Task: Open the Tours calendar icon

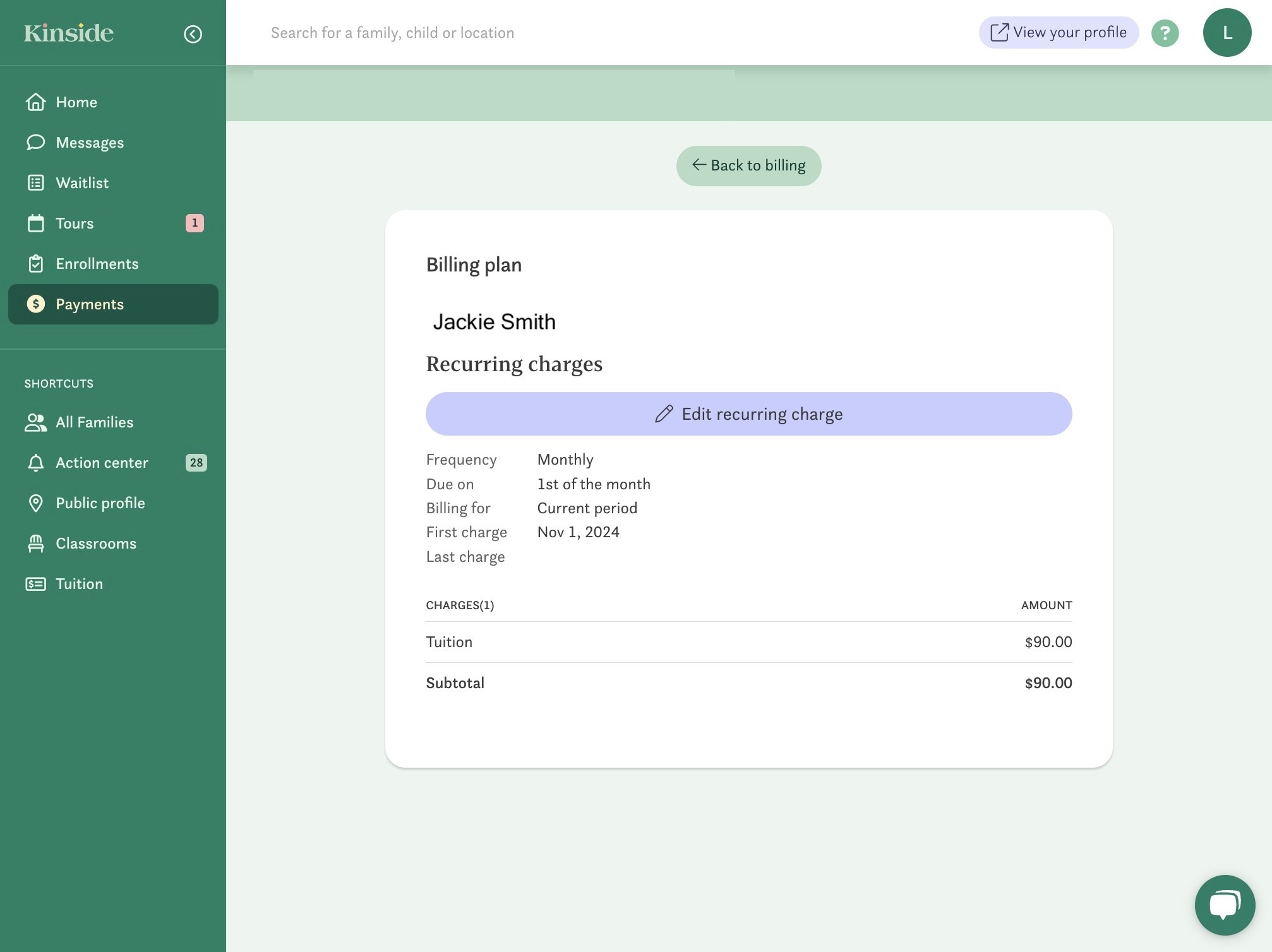Action: [36, 223]
